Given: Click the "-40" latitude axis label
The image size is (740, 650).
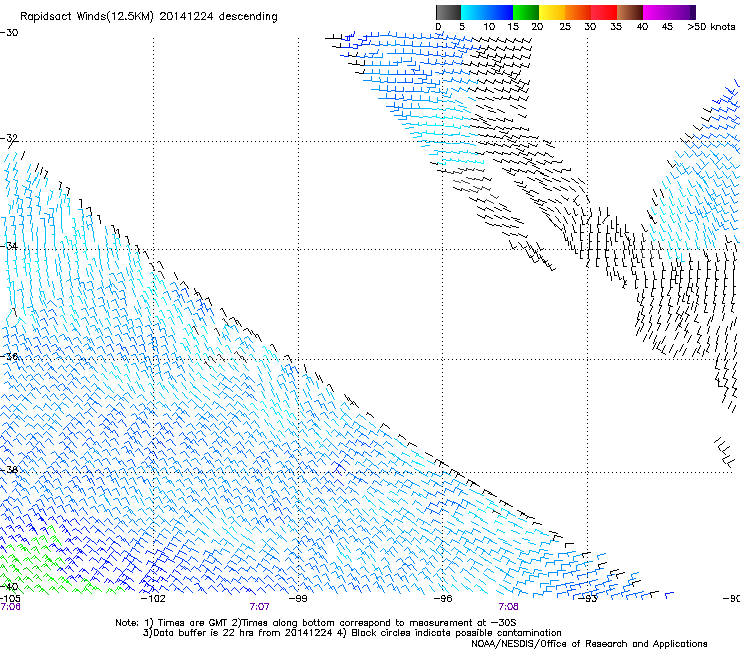Looking at the screenshot, I should pyautogui.click(x=9, y=587).
